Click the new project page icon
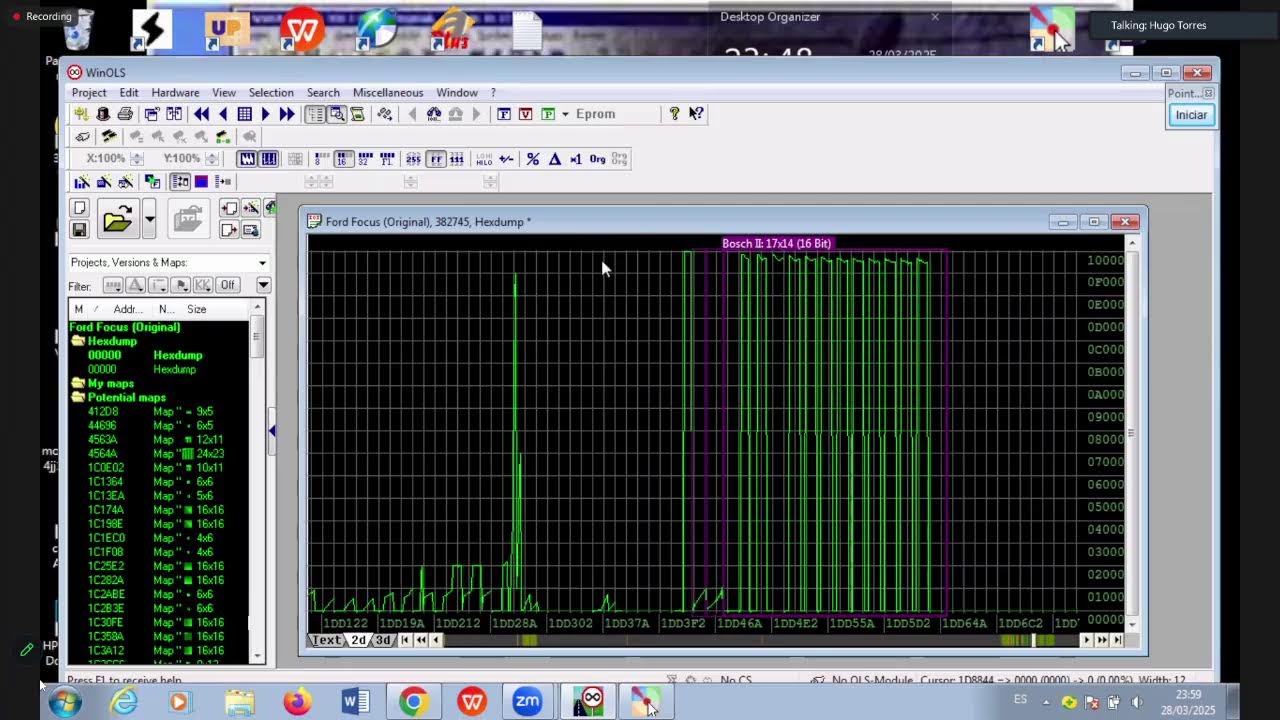1280x720 pixels. (80, 208)
